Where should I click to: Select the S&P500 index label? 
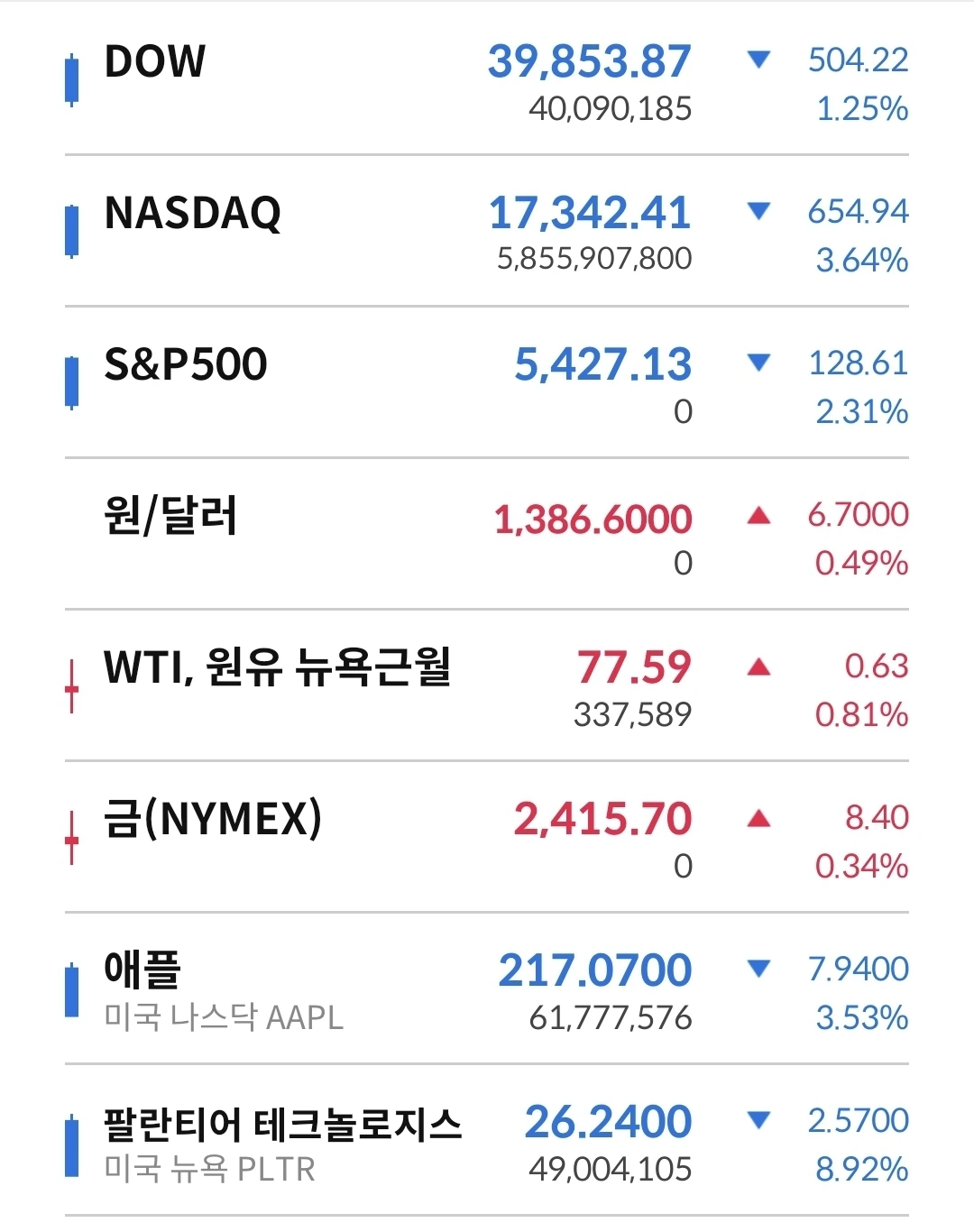186,364
